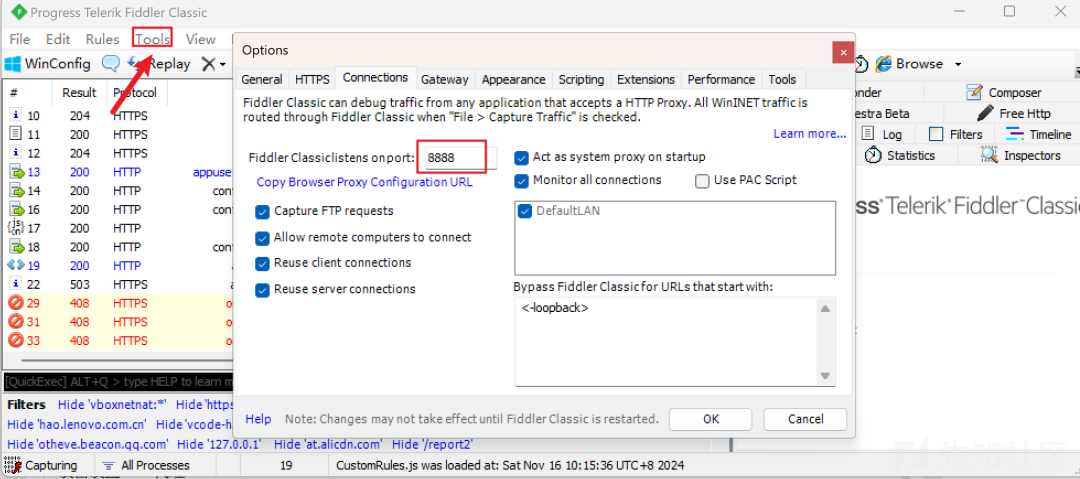1080x479 pixels.
Task: Click Hide 'hao.lenovo.com.cn' filter link
Action: pos(76,425)
